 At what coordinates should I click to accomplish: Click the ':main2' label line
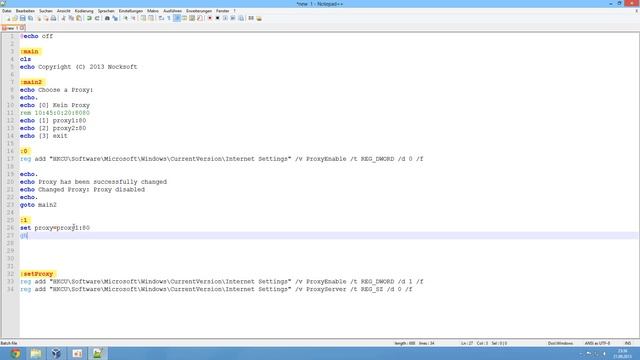click(32, 82)
